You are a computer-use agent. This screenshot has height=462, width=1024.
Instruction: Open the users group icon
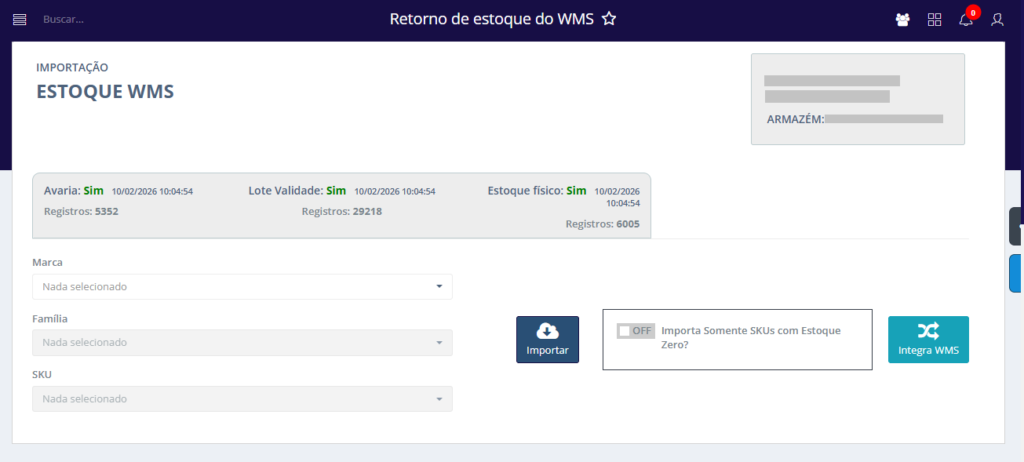coord(903,19)
